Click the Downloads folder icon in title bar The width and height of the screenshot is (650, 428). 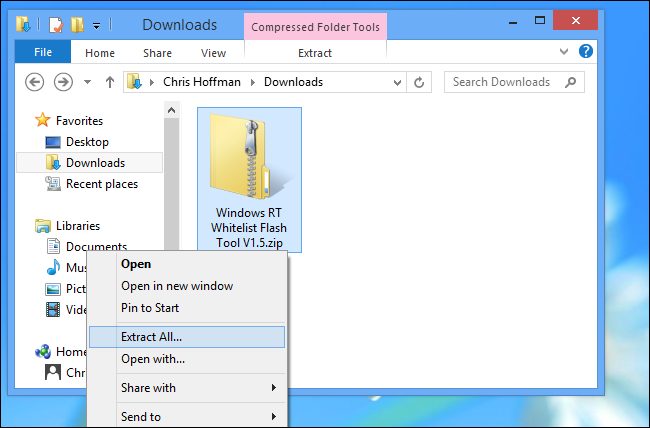23,24
